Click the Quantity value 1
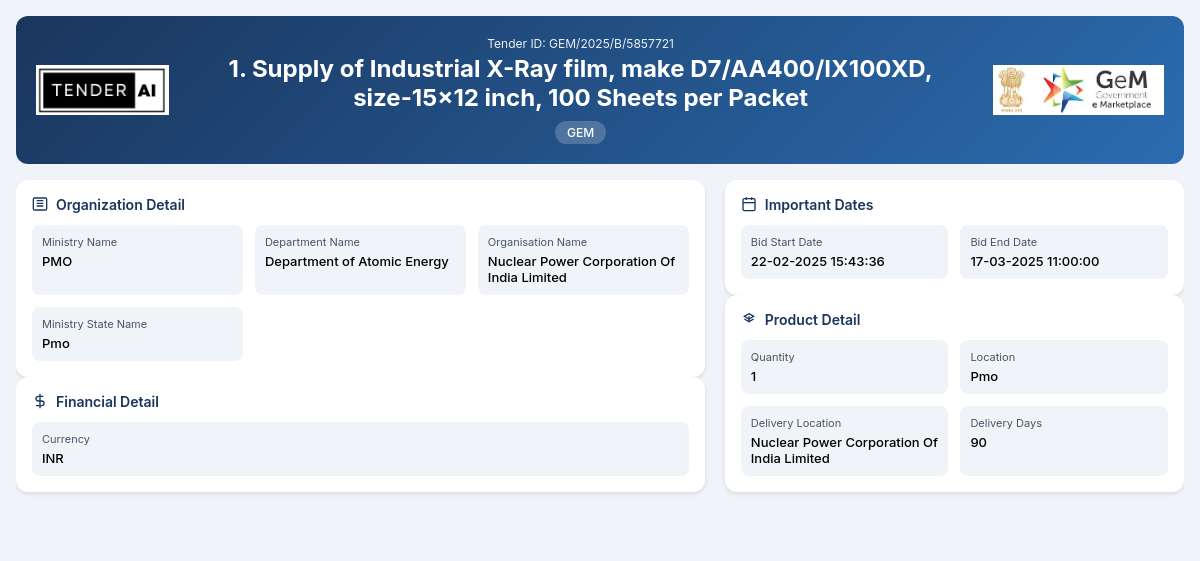 click(x=754, y=377)
